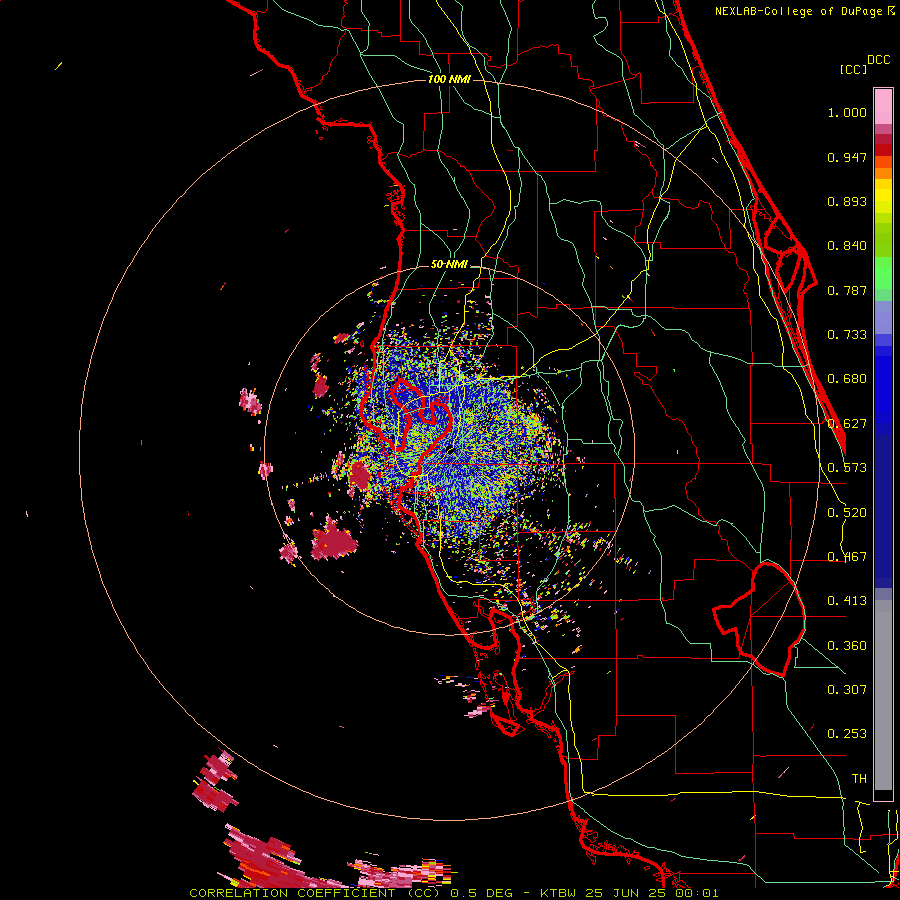Click the 0.360 legend value
The height and width of the screenshot is (900, 900).
point(847,646)
